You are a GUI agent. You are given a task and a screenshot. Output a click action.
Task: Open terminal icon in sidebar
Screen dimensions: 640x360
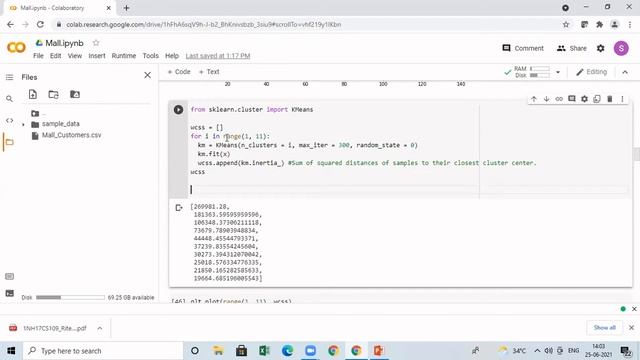coord(9,293)
